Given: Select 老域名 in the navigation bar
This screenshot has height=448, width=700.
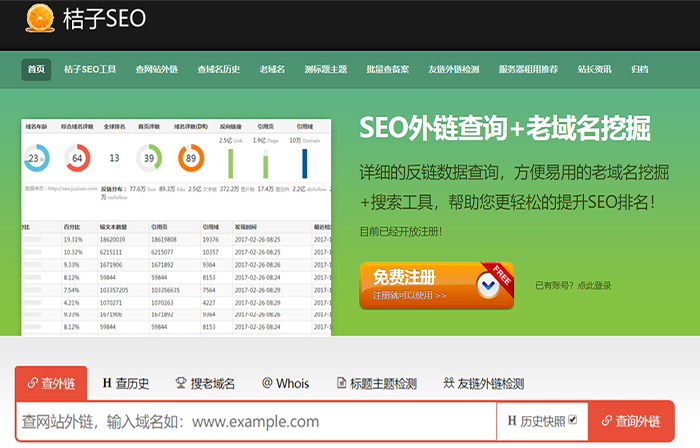Looking at the screenshot, I should pyautogui.click(x=272, y=69).
